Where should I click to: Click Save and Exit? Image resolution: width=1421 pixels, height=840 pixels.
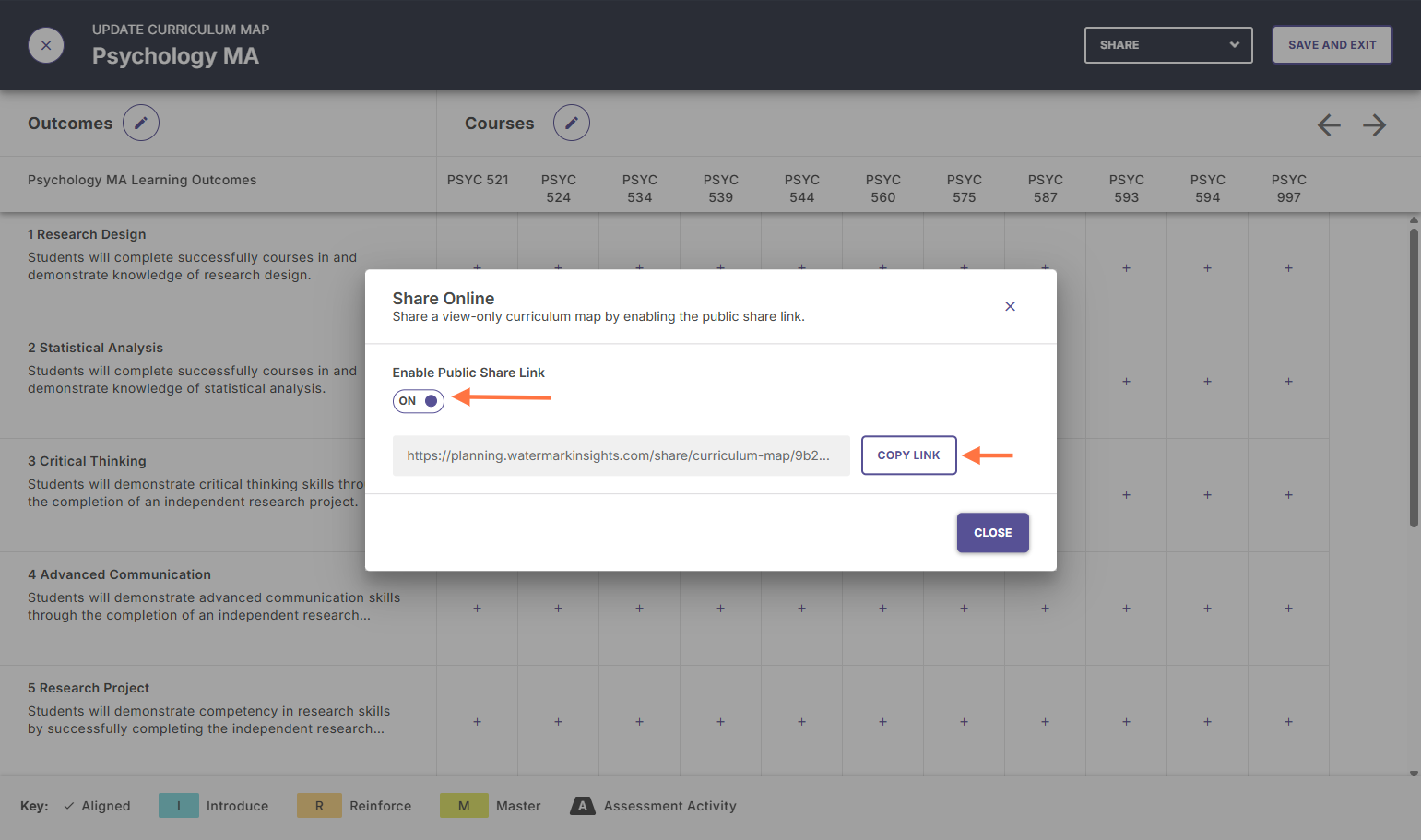tap(1332, 45)
